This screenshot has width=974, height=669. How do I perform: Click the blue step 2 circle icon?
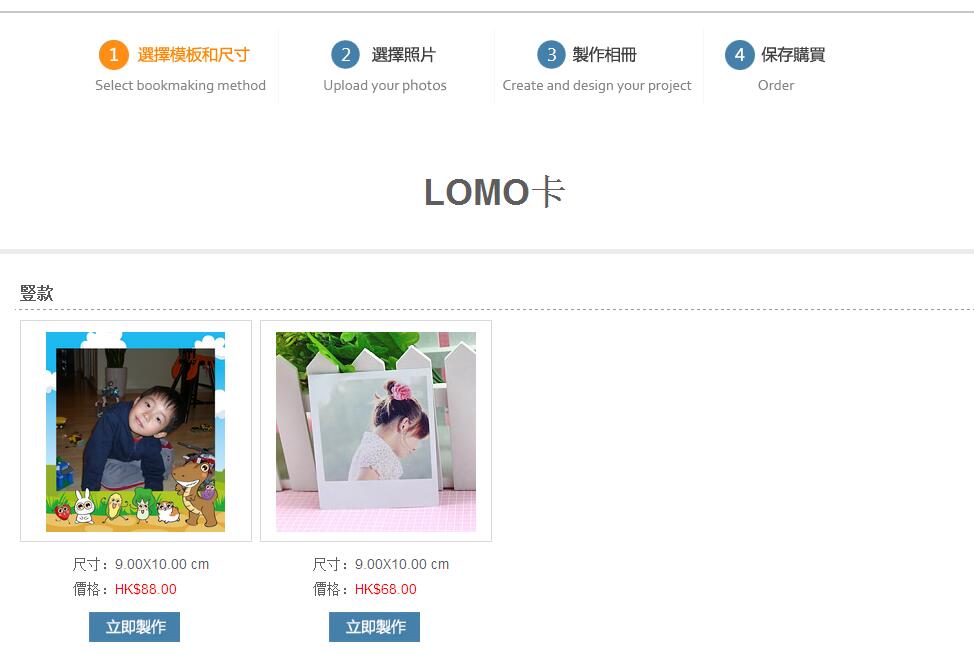(346, 55)
